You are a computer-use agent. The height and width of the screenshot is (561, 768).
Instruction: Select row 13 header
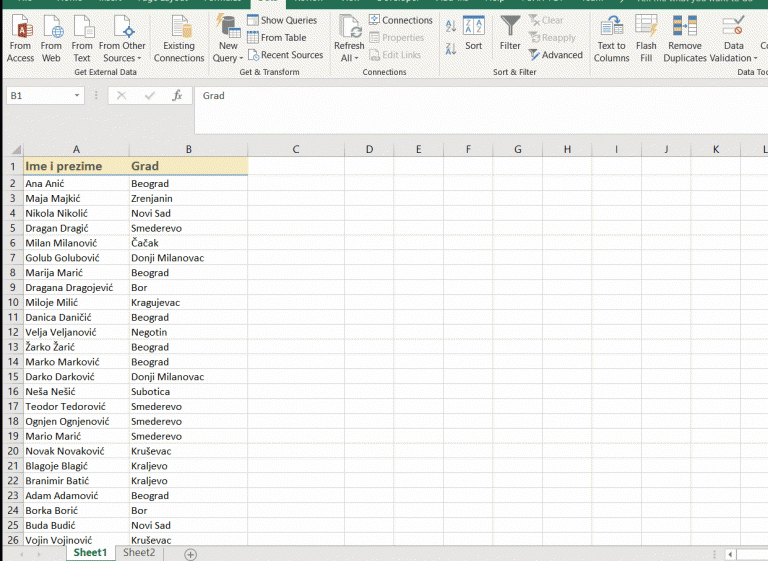[13, 347]
